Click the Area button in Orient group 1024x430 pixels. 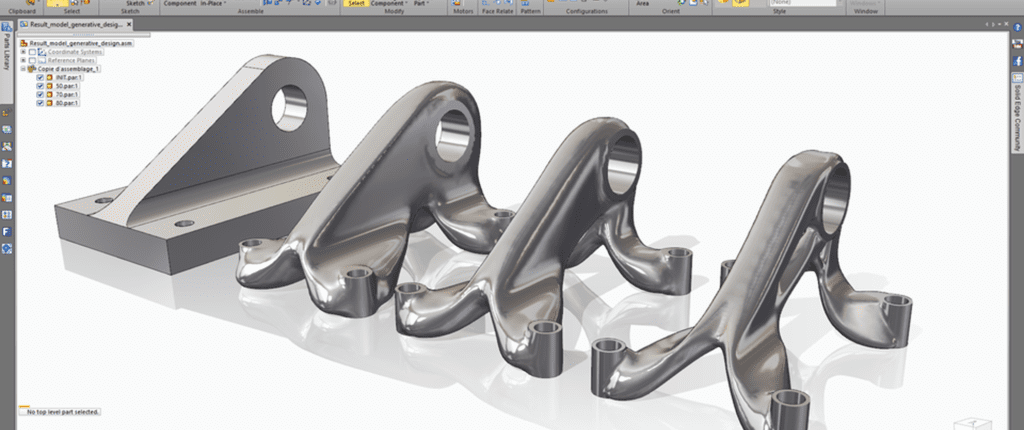click(643, 3)
